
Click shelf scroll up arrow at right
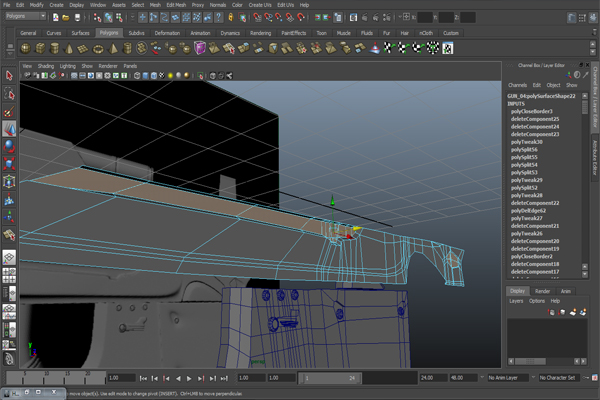click(x=593, y=44)
